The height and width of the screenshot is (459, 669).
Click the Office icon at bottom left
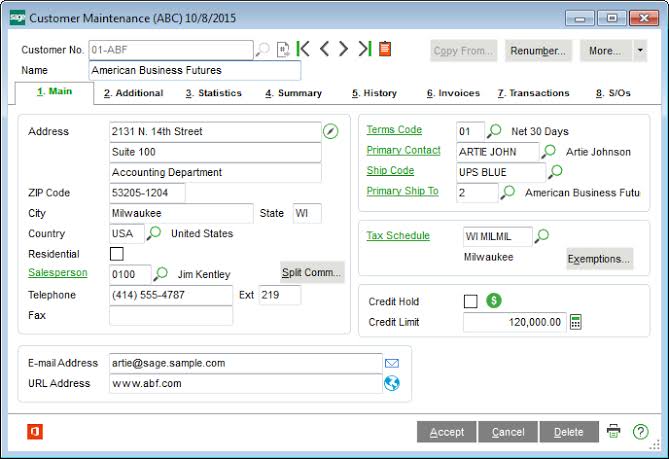(x=35, y=432)
